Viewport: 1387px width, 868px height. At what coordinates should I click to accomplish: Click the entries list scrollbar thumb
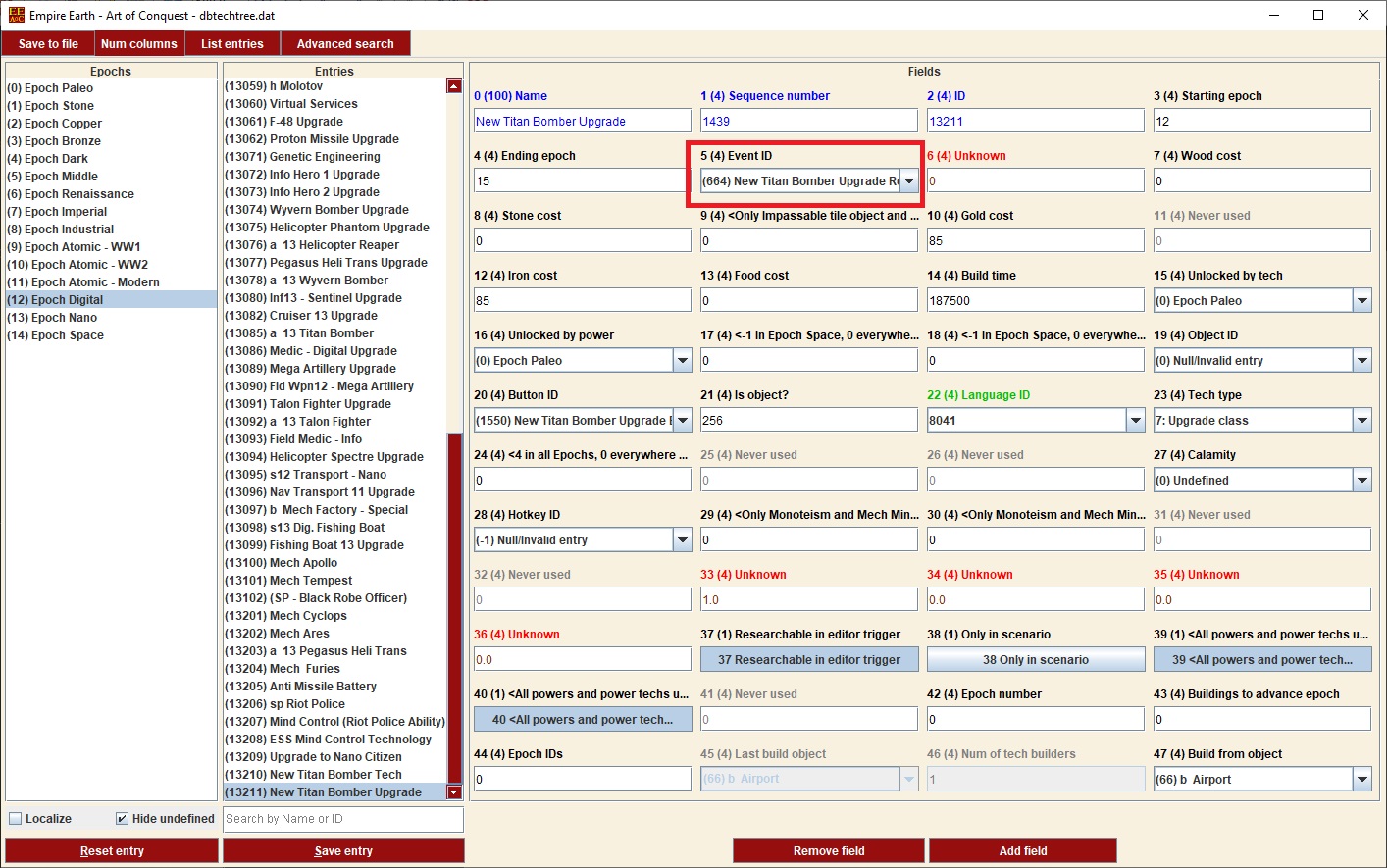(x=454, y=608)
